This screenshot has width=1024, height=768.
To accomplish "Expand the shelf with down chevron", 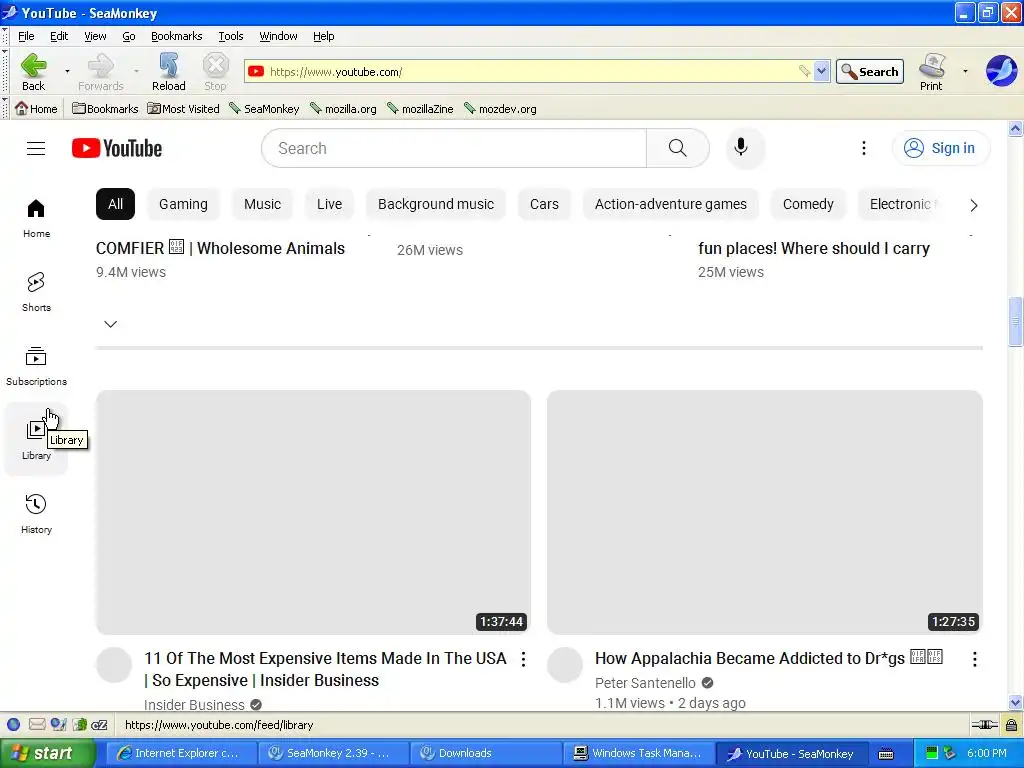I will click(110, 324).
